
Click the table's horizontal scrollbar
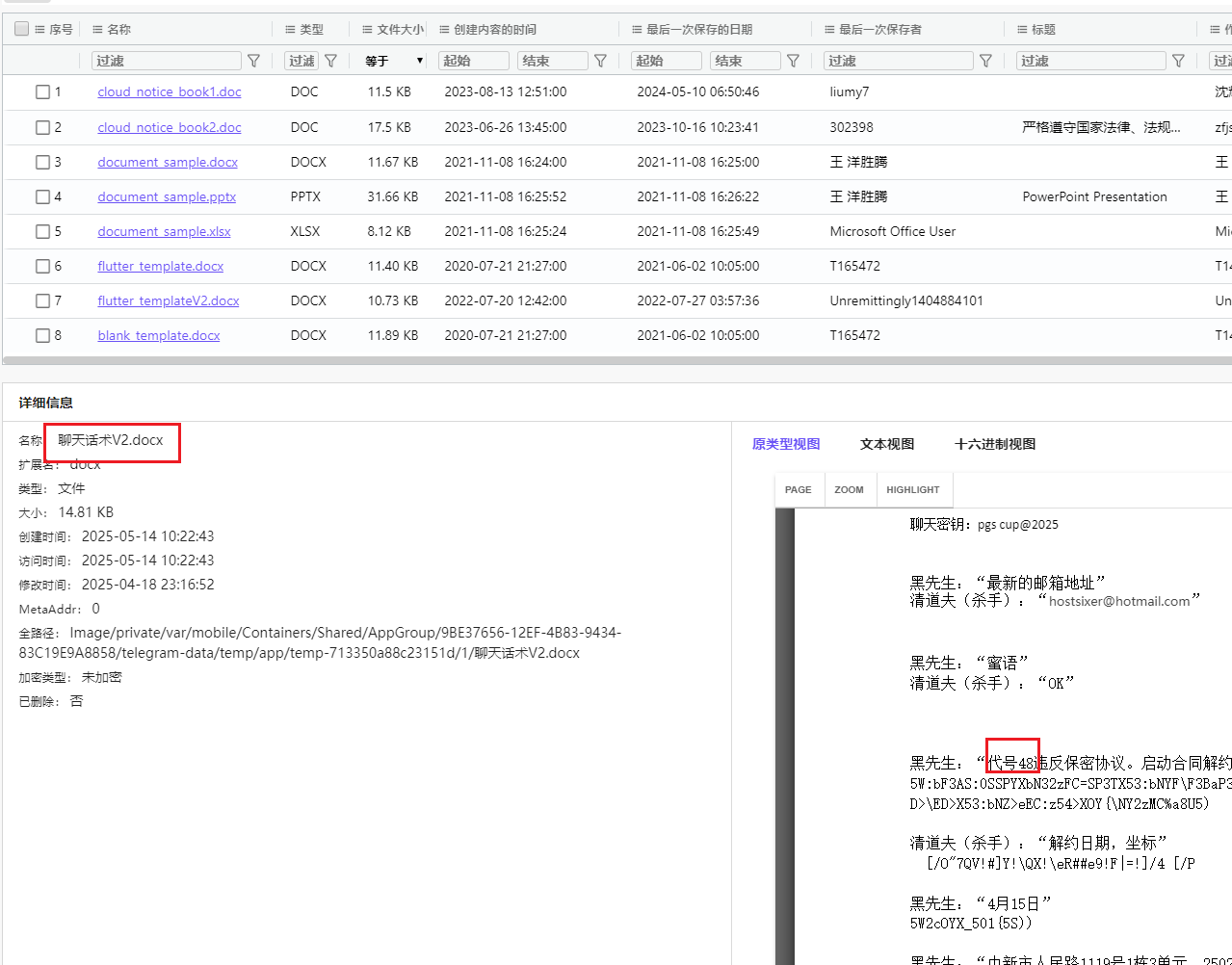pyautogui.click(x=616, y=361)
